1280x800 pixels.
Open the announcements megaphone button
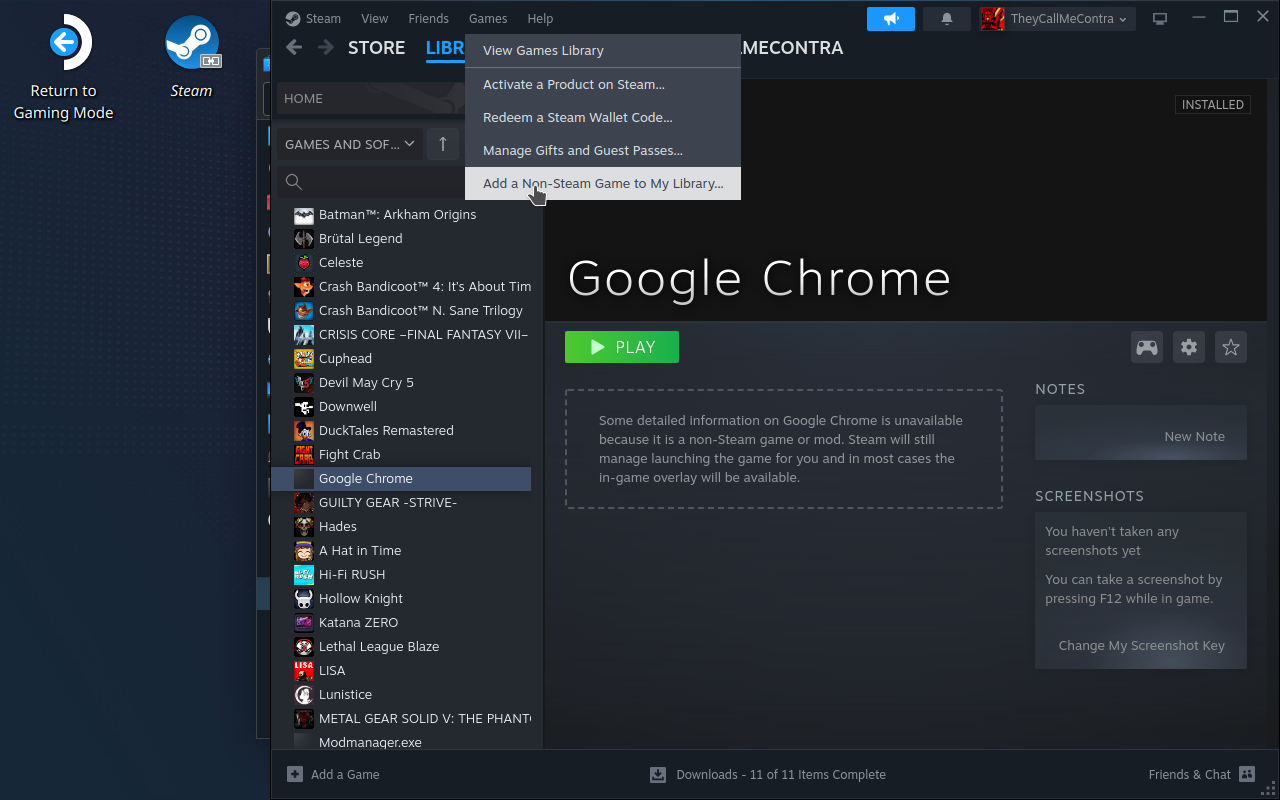[891, 18]
